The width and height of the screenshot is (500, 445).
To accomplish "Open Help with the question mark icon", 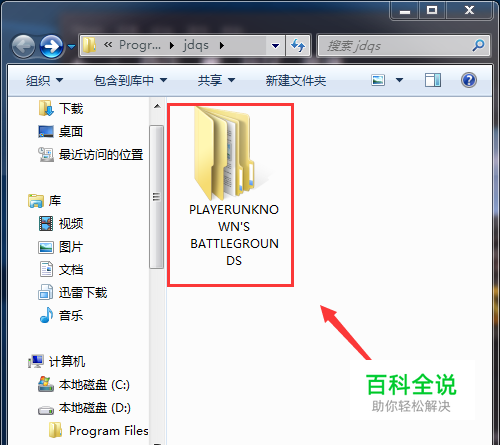I will (469, 80).
